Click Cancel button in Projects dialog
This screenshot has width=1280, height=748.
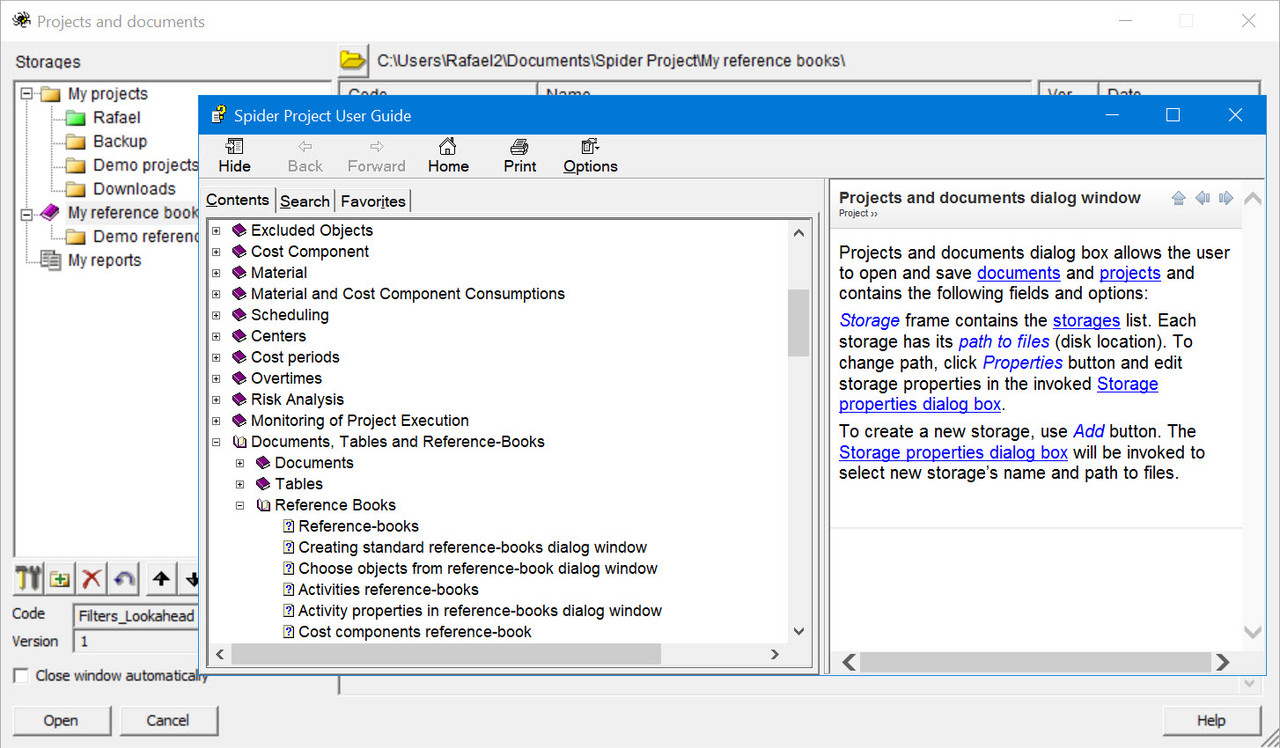pos(168,720)
